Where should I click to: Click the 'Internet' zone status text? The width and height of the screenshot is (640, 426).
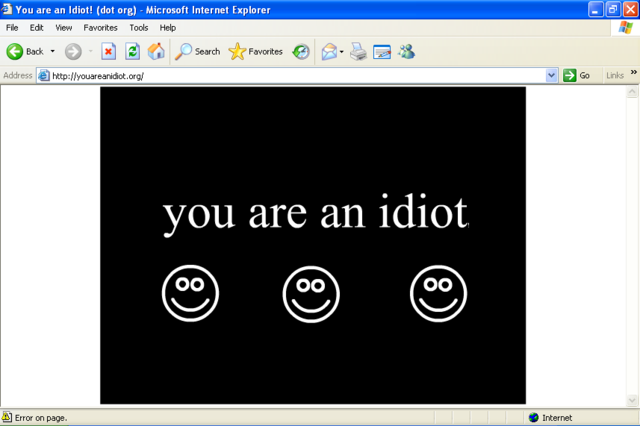click(557, 418)
